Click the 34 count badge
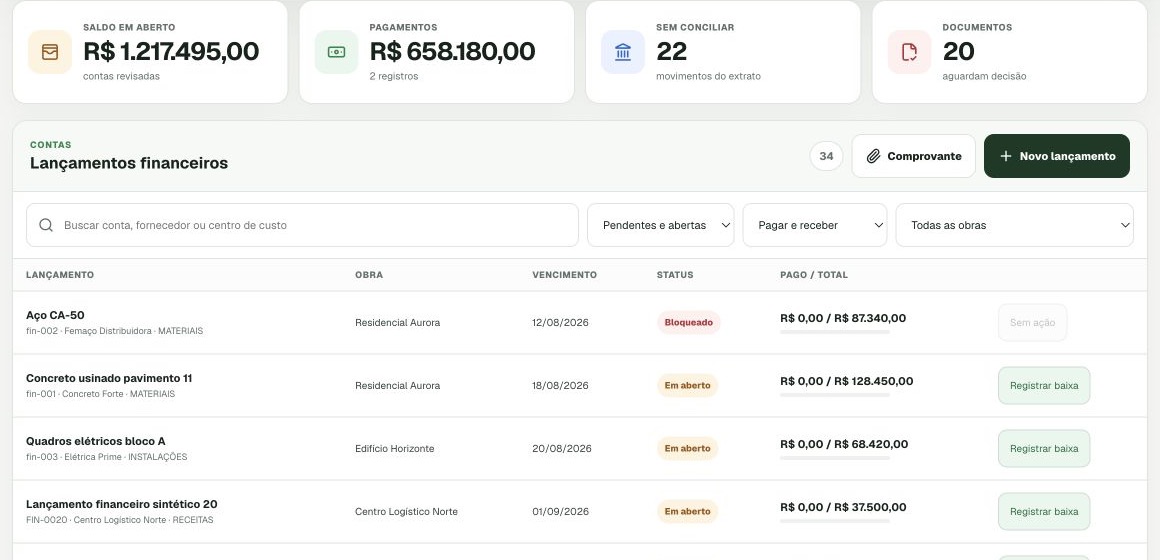 (826, 156)
